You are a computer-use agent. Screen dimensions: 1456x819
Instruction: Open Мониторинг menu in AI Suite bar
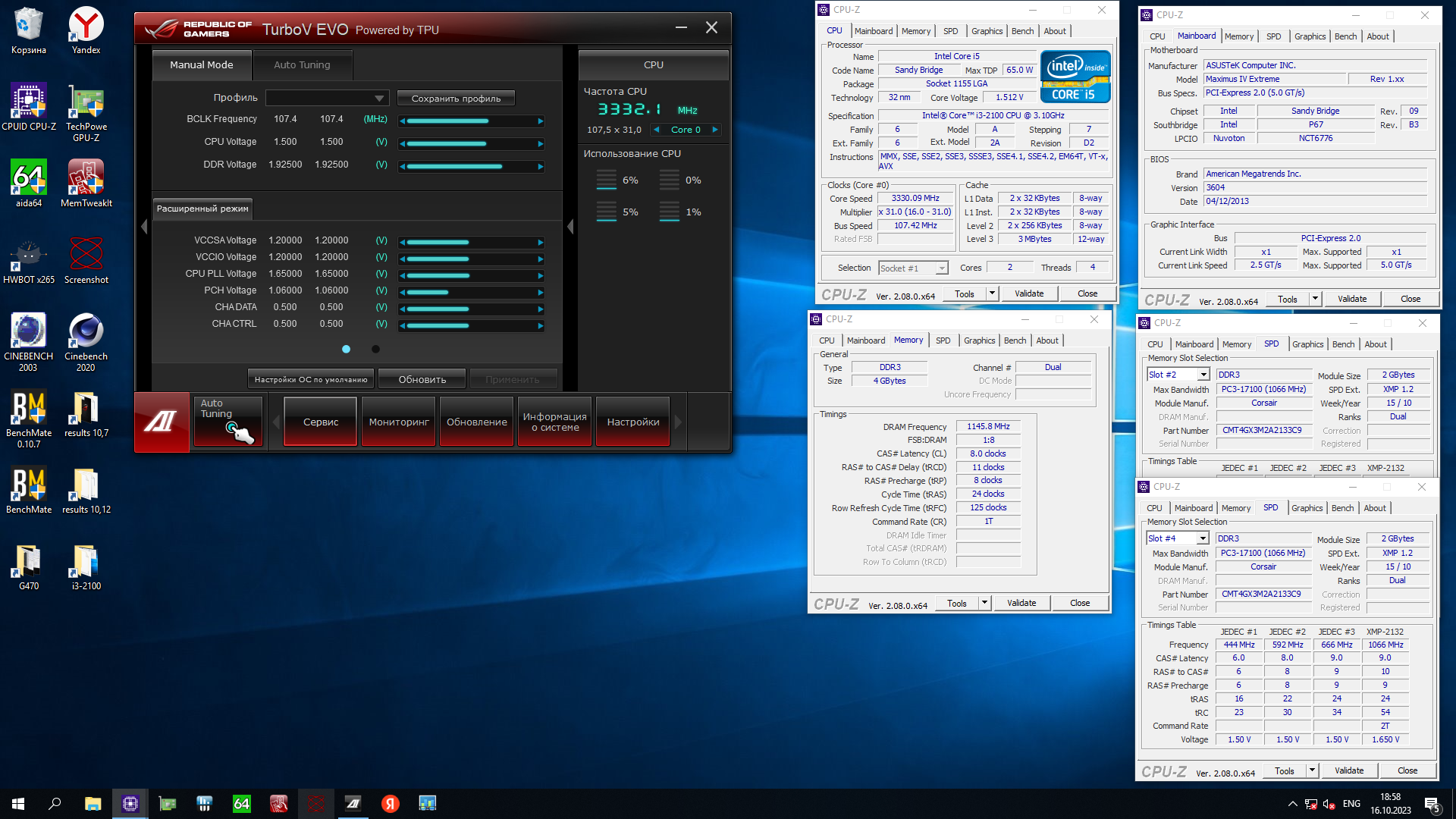click(399, 422)
